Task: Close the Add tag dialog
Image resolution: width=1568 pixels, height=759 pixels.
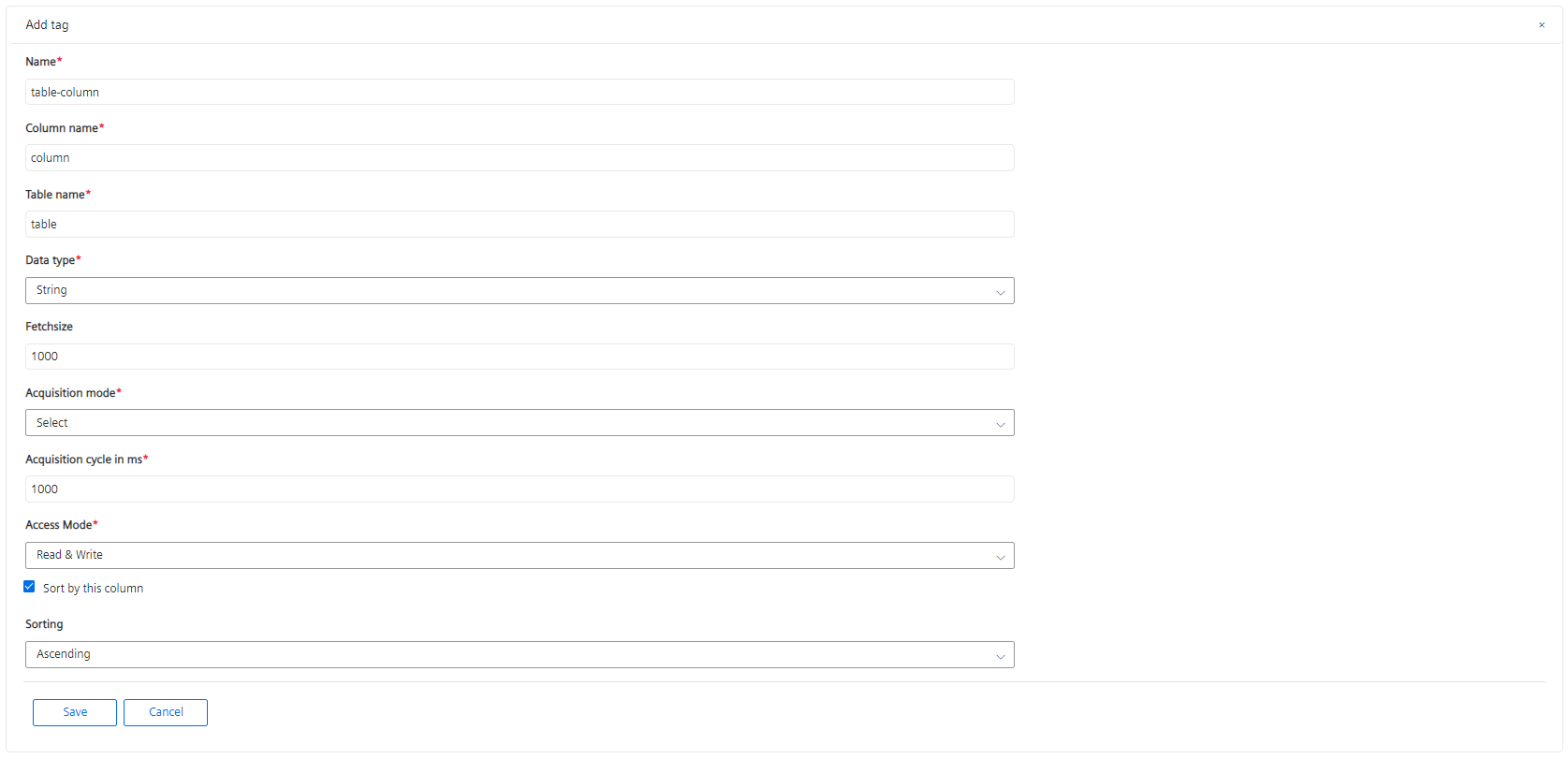Action: pos(1541,25)
